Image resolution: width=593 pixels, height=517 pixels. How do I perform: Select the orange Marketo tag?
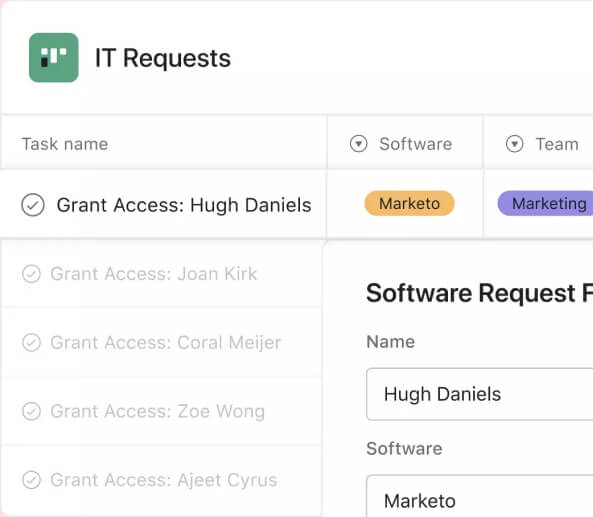(x=409, y=203)
